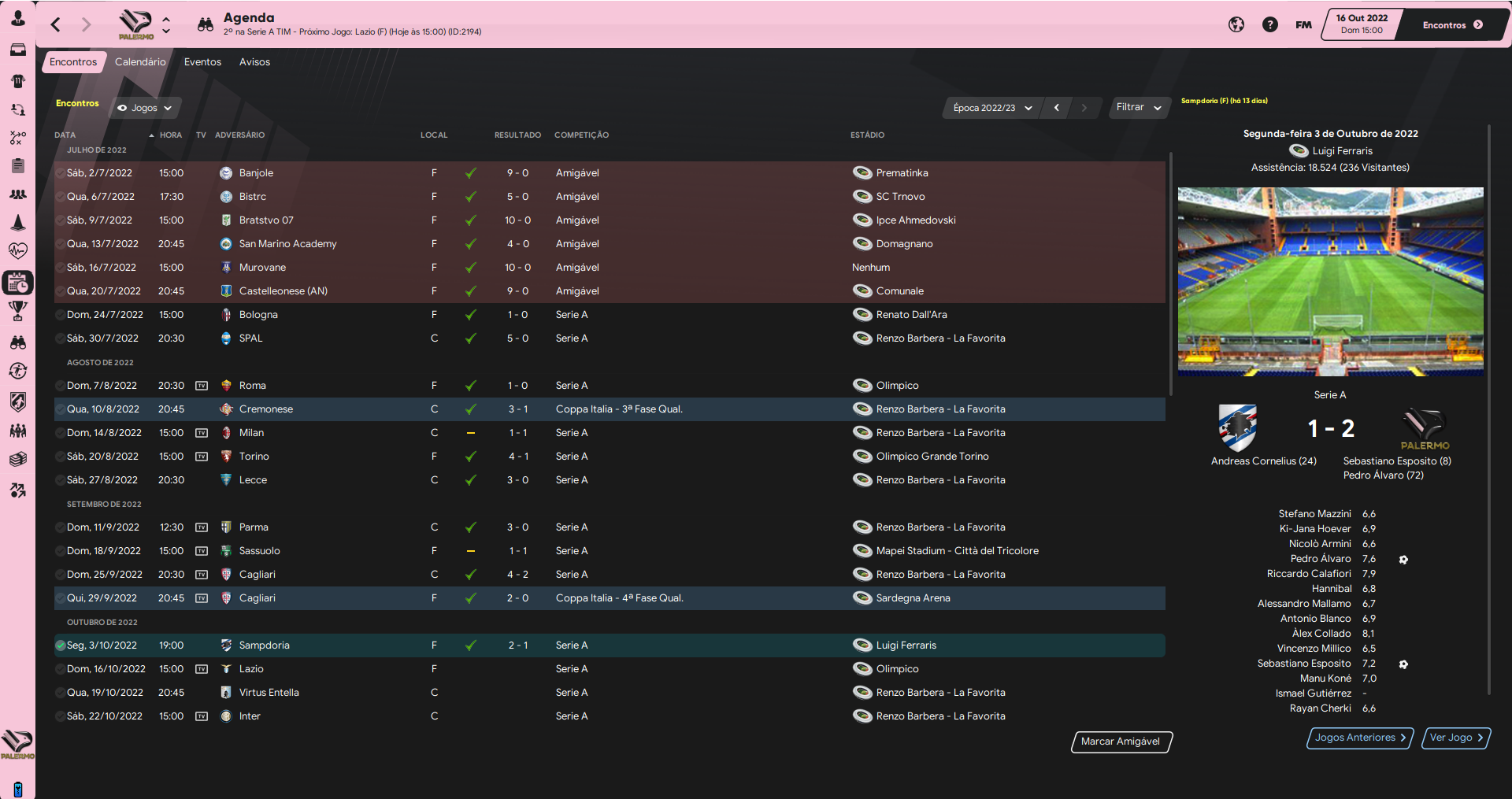Open the world globe icon

point(1236,24)
